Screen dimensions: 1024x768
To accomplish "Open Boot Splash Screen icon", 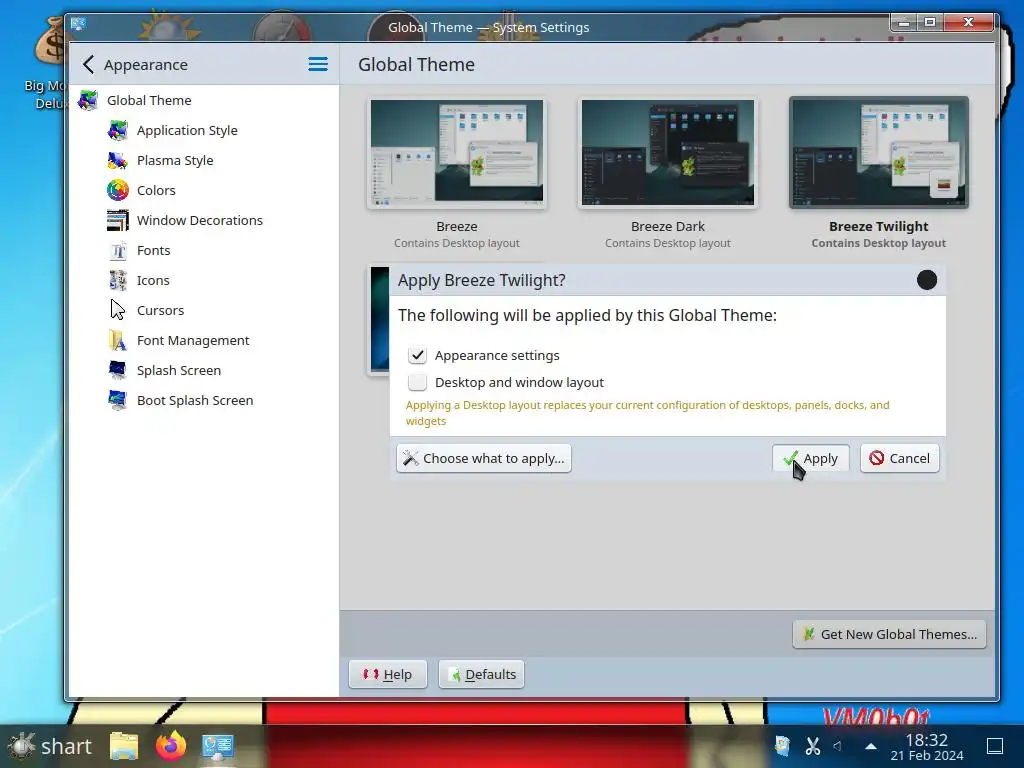I will tap(118, 400).
